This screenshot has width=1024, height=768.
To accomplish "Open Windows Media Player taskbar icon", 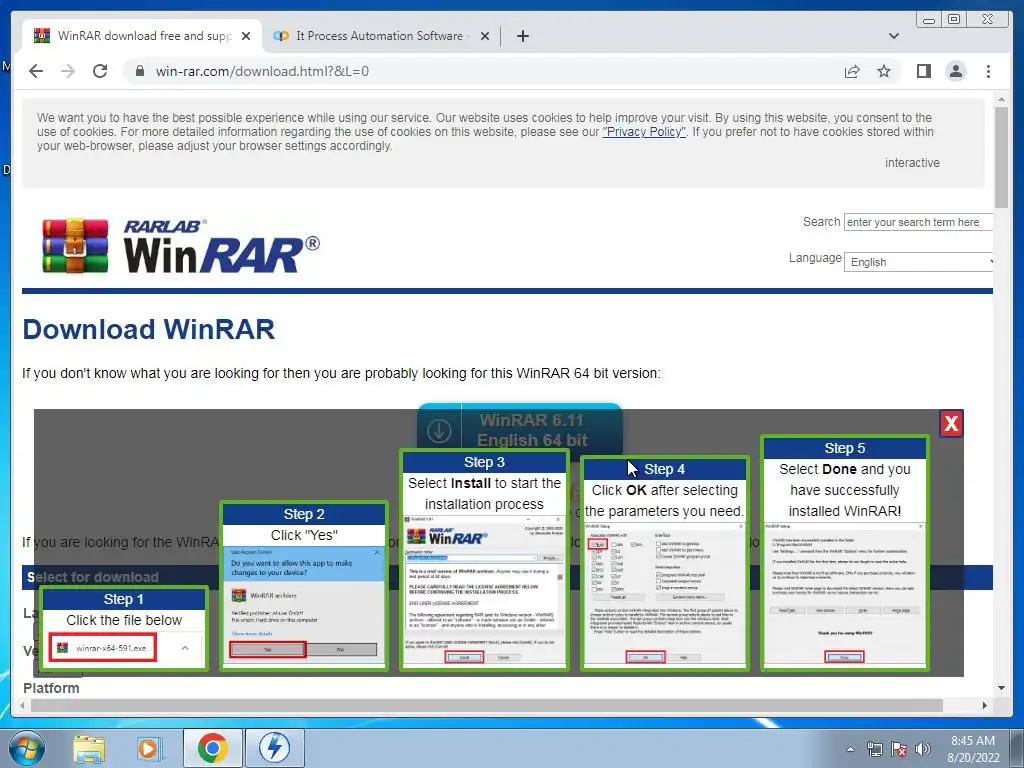I will click(149, 748).
